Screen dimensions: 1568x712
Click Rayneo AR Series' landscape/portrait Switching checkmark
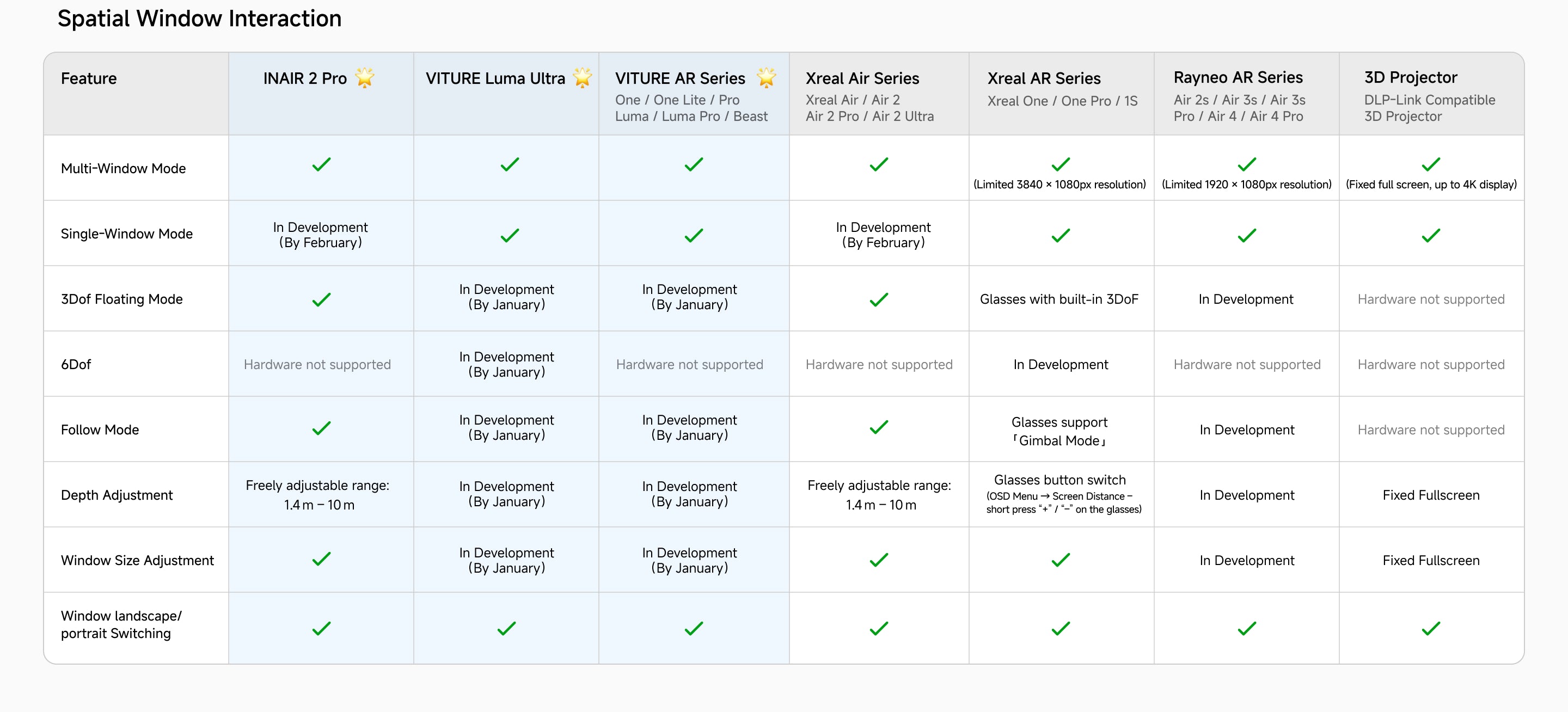tap(1247, 629)
